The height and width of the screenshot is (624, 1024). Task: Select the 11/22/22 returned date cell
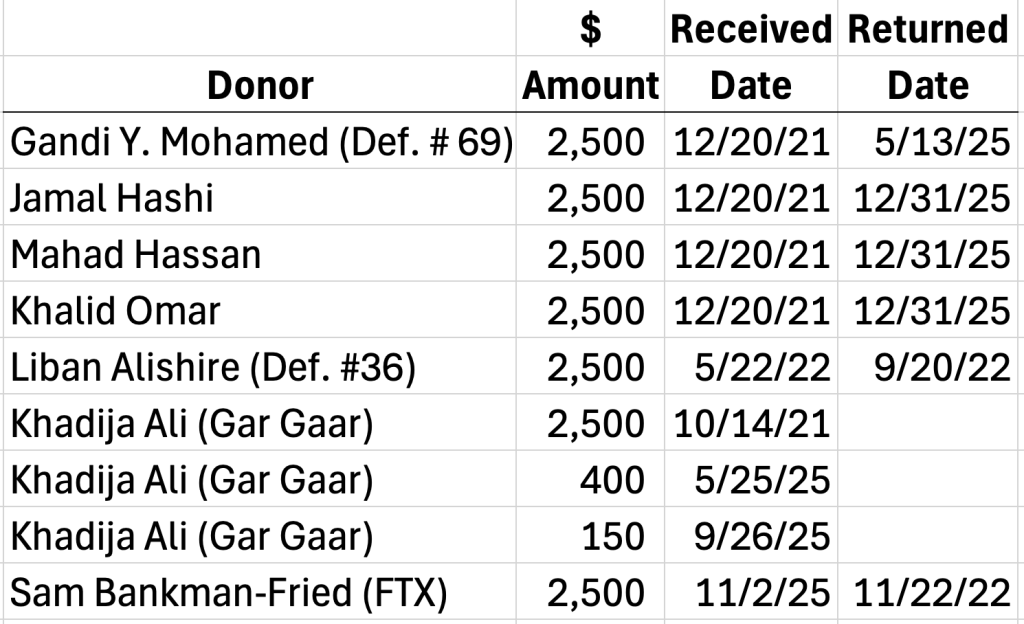pyautogui.click(x=928, y=591)
